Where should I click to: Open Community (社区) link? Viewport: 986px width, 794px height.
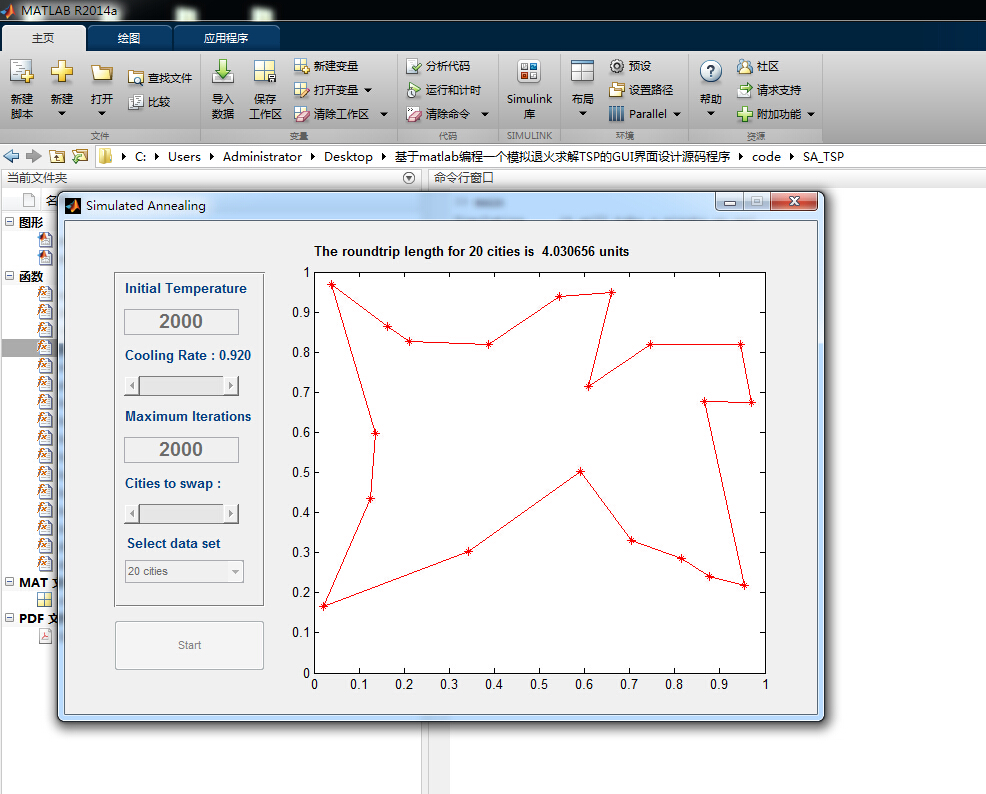coord(758,66)
